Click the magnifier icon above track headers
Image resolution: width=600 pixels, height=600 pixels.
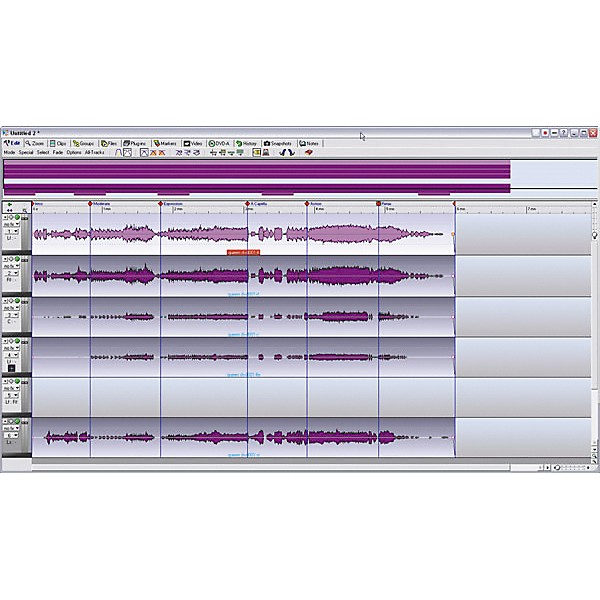24,211
